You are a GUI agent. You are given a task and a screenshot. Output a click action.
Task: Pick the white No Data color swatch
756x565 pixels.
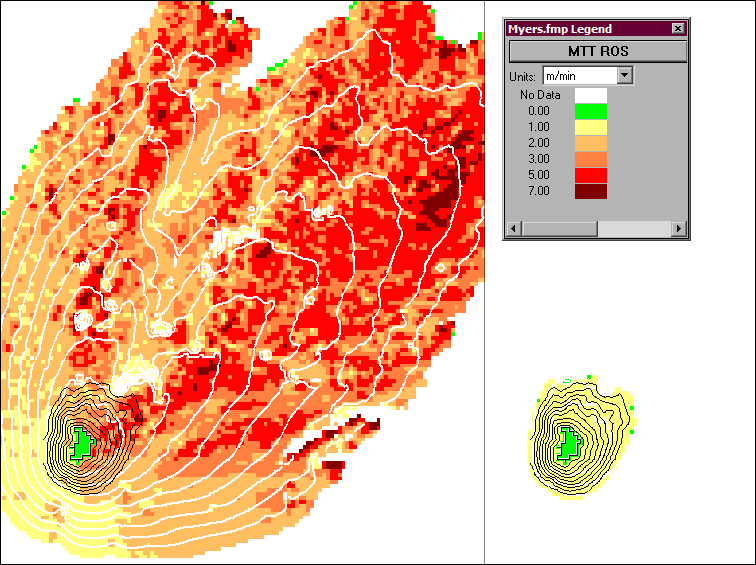[x=591, y=95]
